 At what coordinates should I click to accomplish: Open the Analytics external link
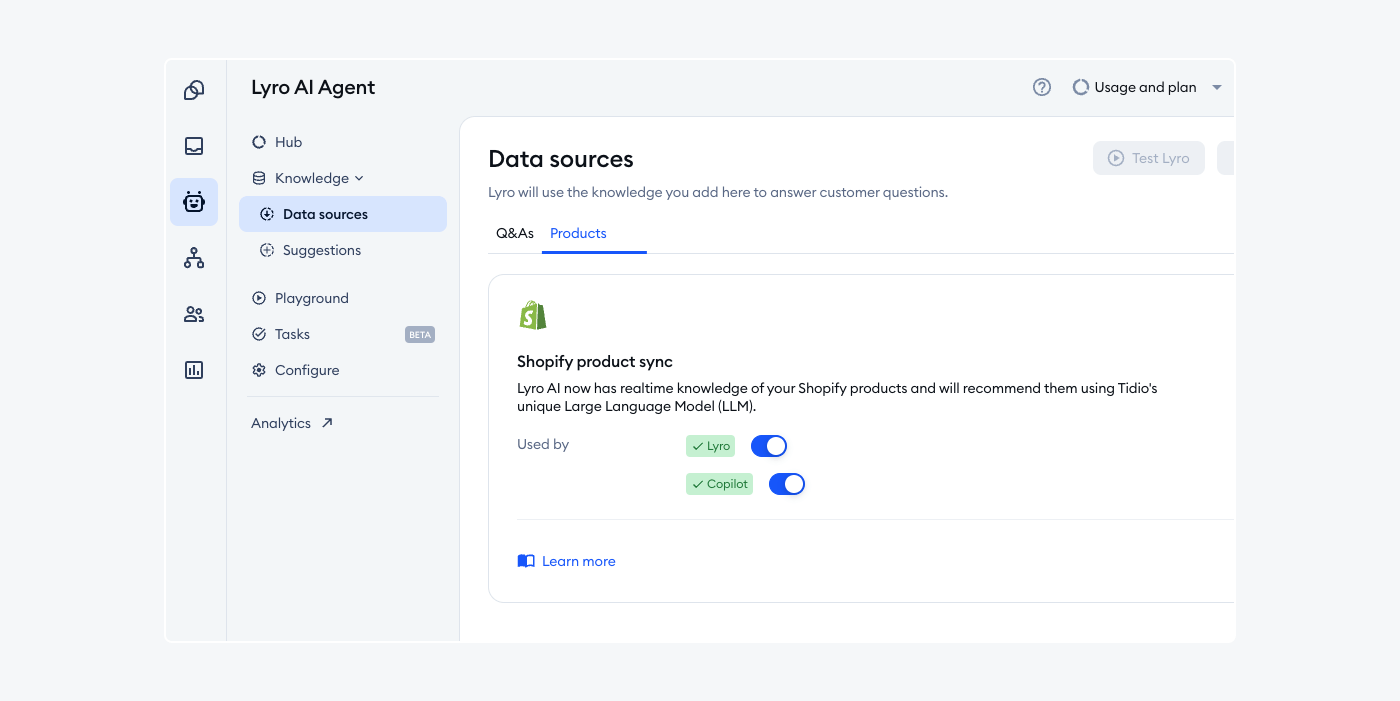coord(292,423)
